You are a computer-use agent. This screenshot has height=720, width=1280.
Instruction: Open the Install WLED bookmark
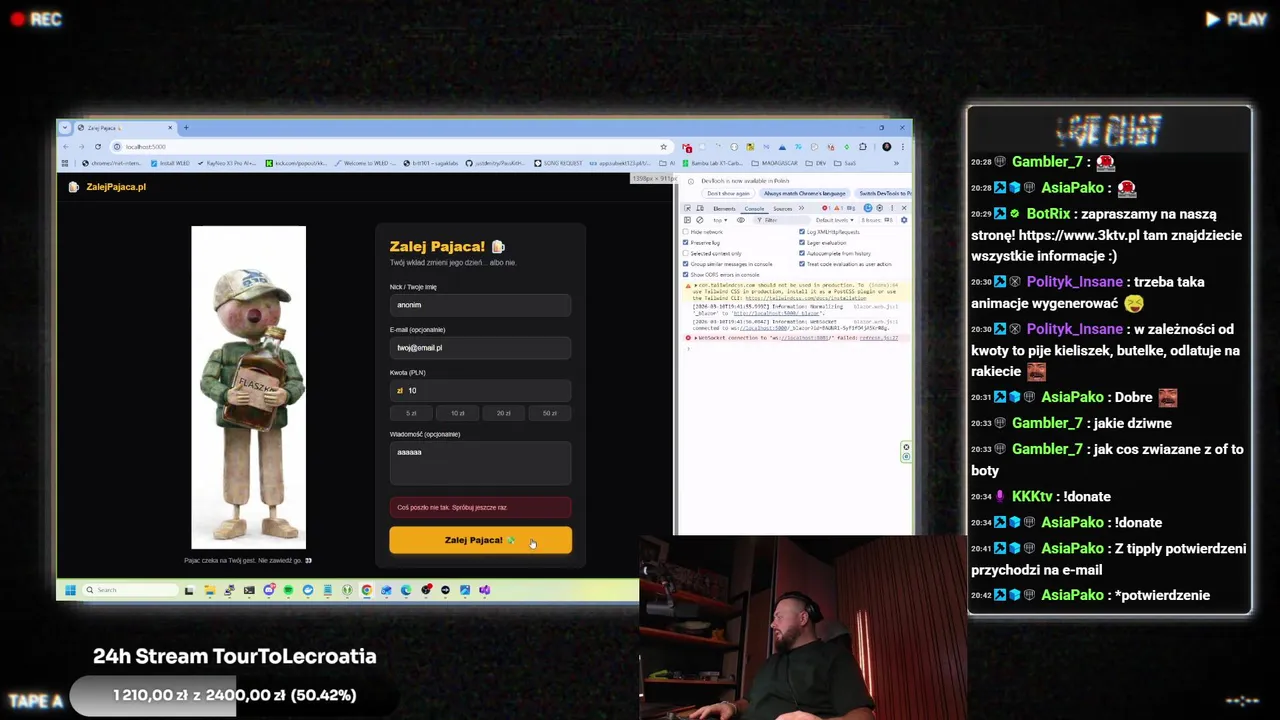[170, 163]
